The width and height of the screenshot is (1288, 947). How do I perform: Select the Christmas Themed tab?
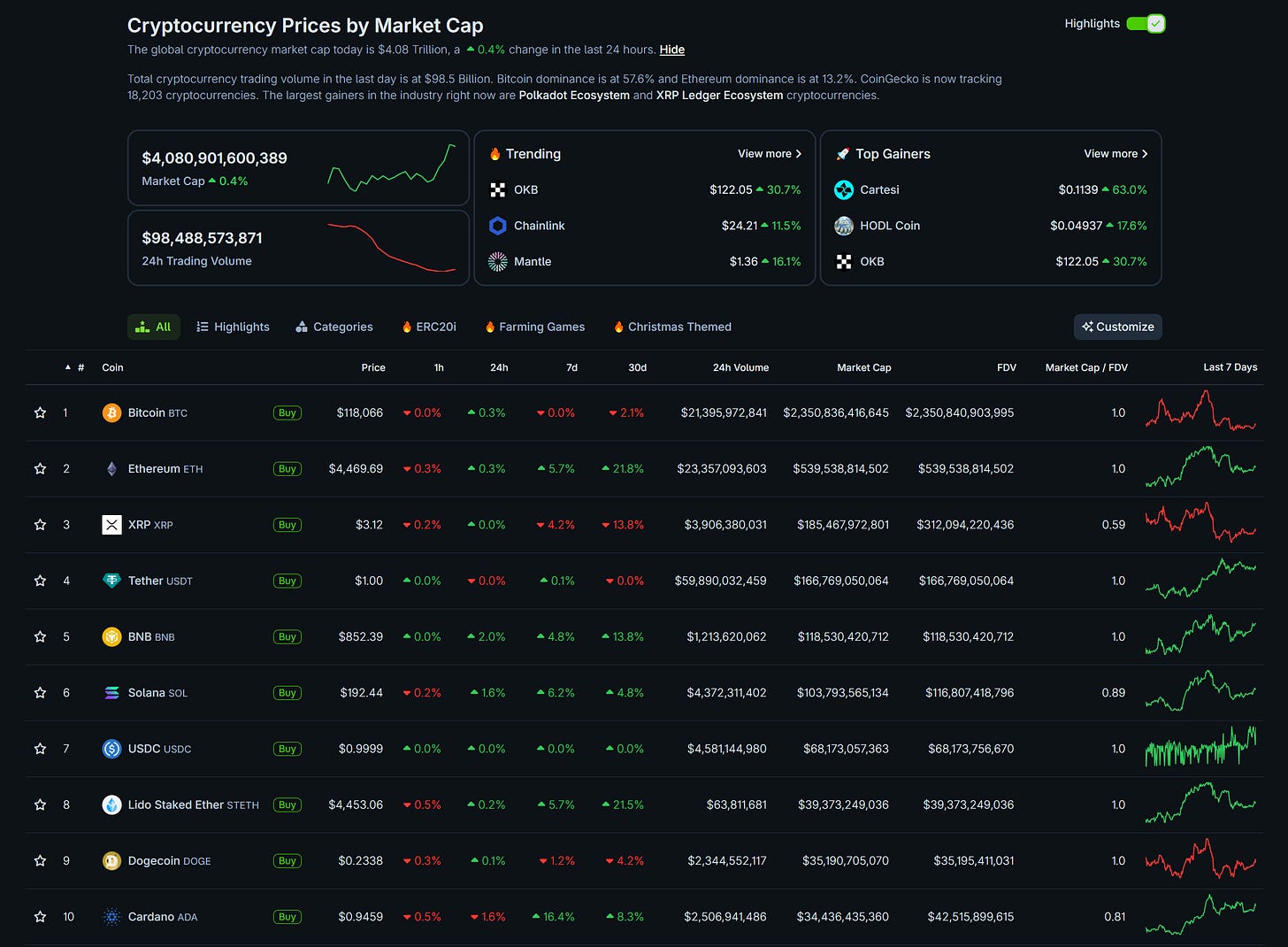(x=672, y=327)
